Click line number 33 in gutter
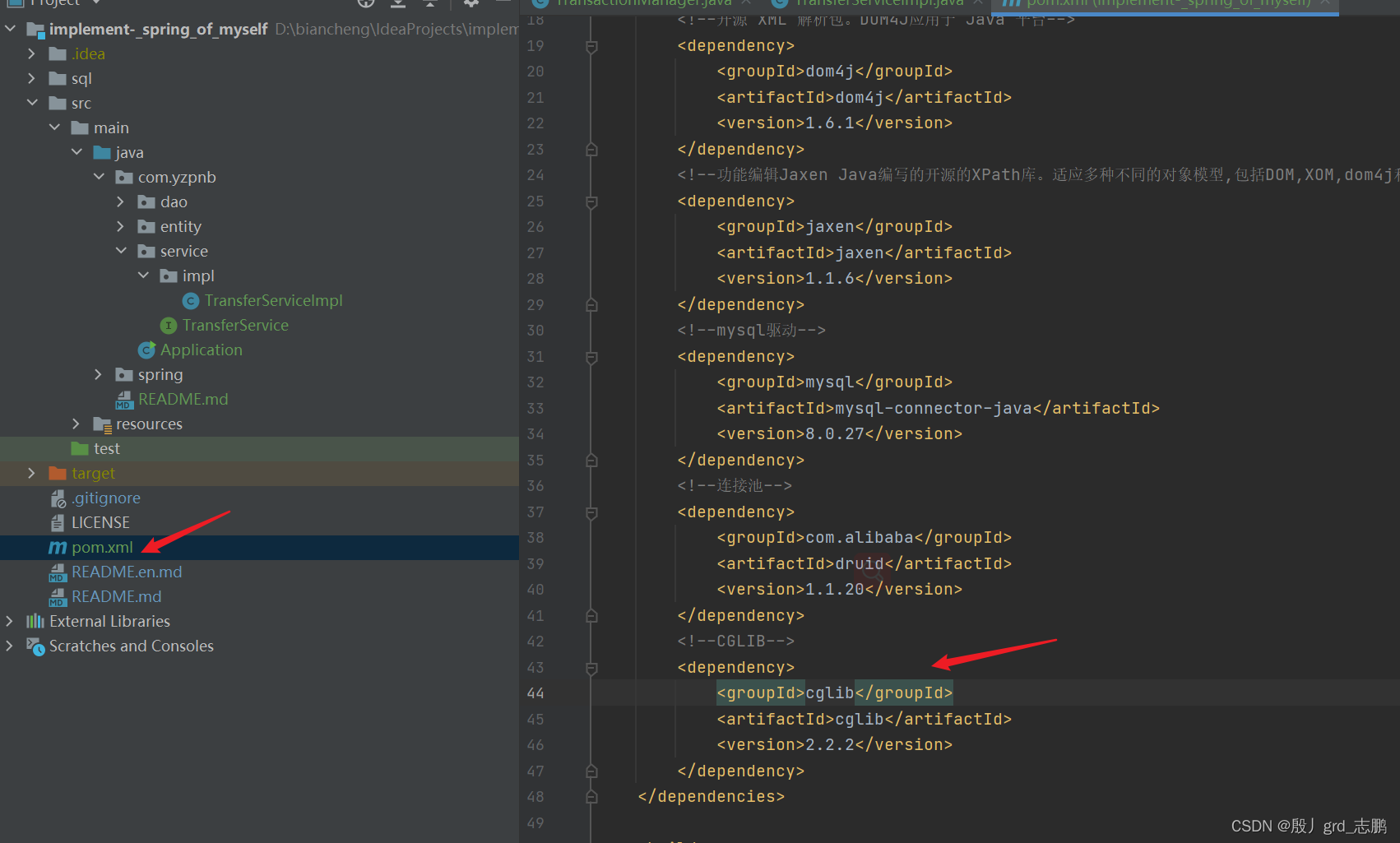Screen dimensions: 1400x843 [x=535, y=409]
